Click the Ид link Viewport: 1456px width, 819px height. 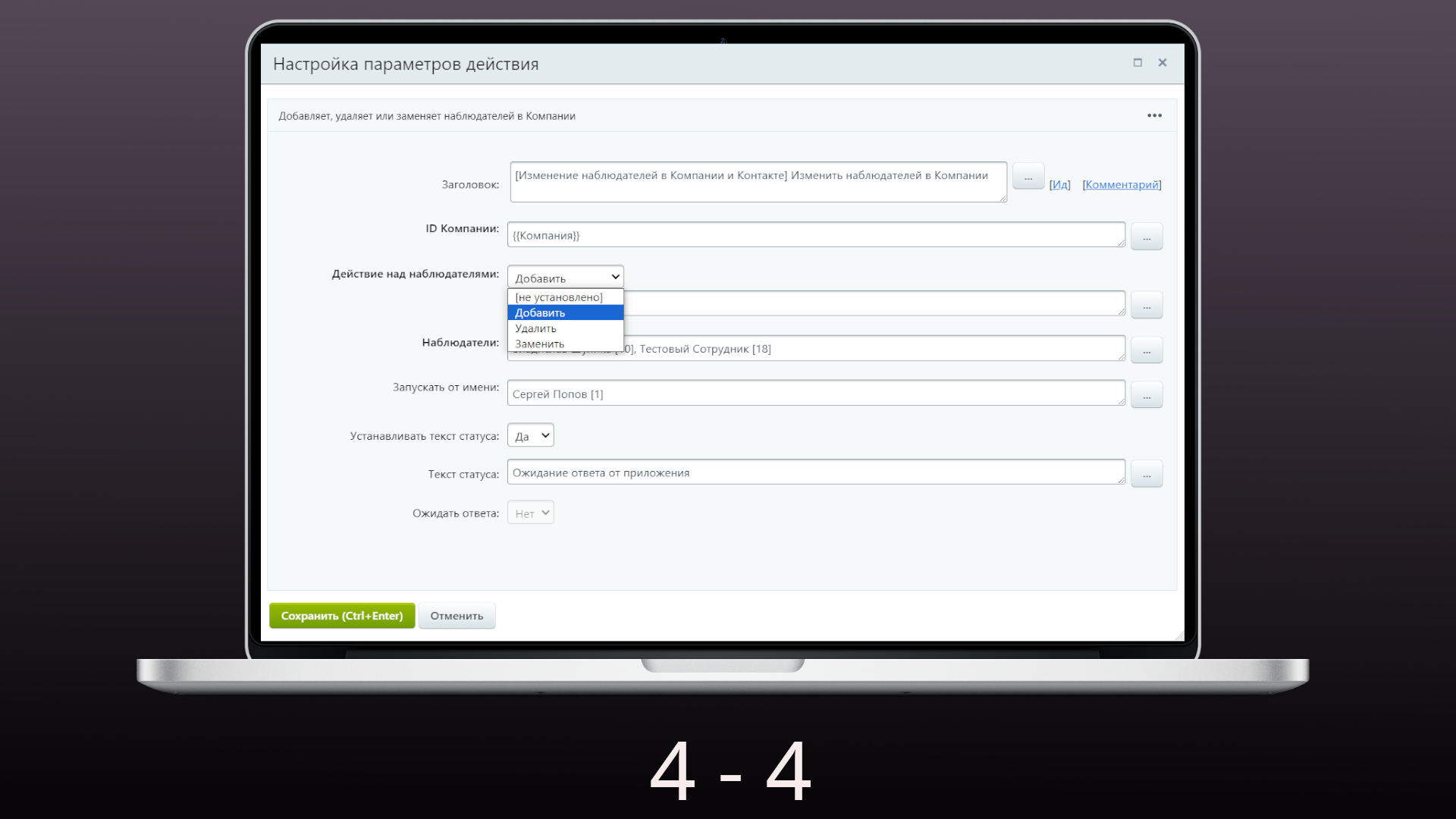(x=1059, y=185)
